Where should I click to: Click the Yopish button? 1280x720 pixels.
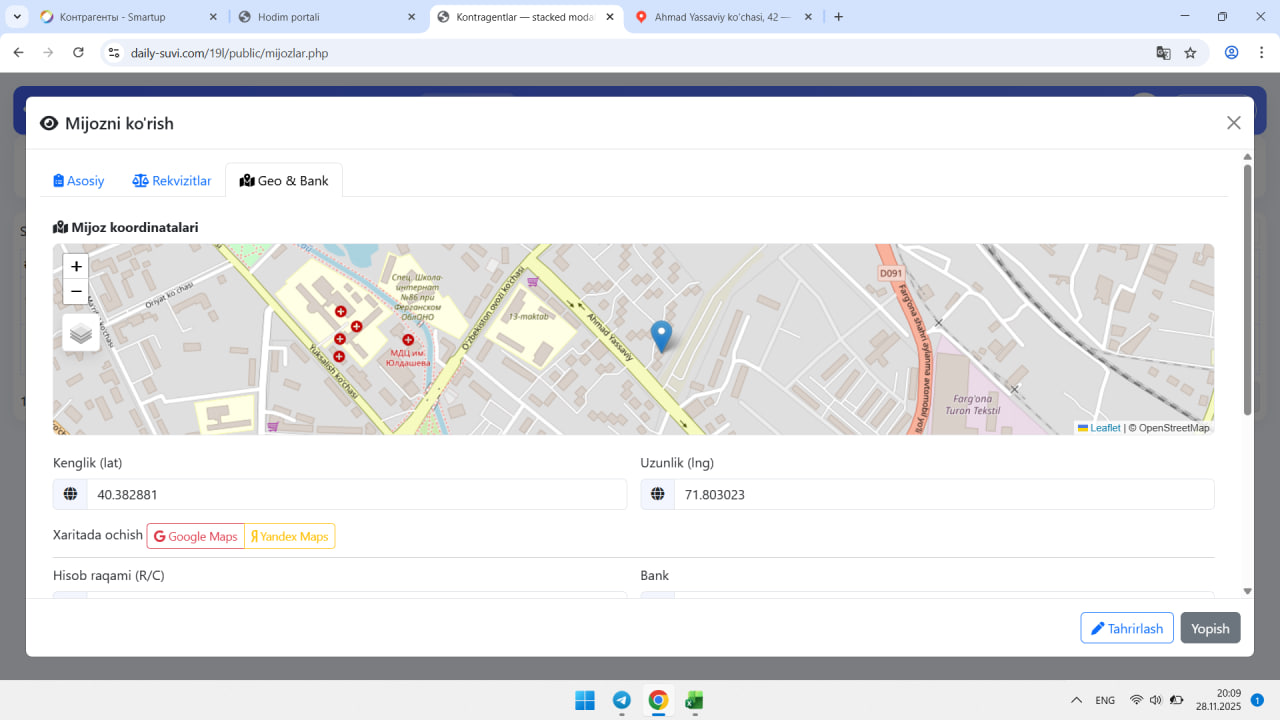click(x=1210, y=628)
